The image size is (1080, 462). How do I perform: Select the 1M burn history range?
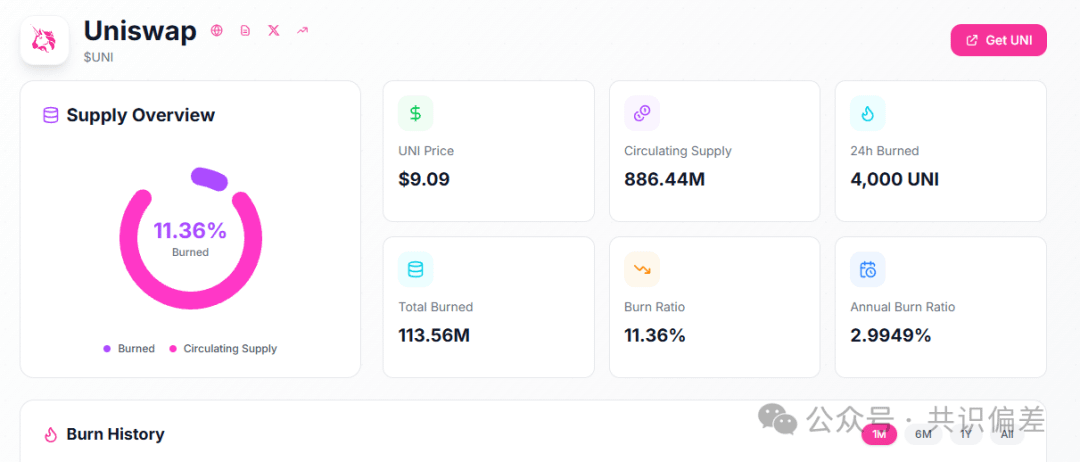pos(880,434)
